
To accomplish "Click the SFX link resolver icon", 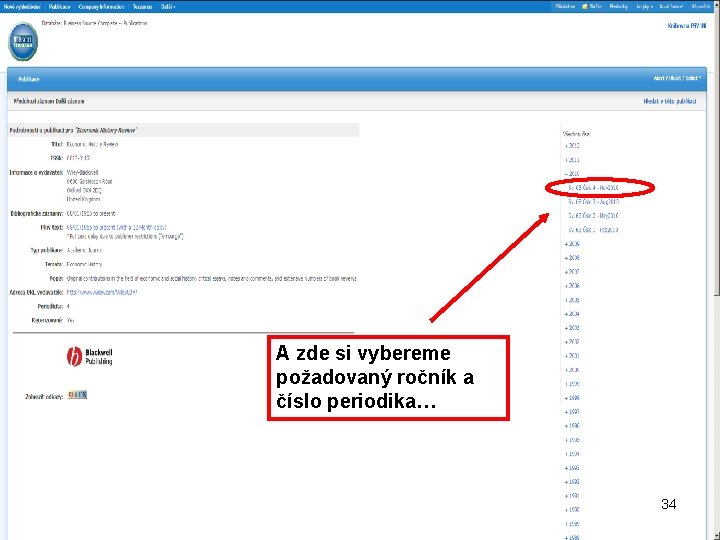I will click(77, 395).
